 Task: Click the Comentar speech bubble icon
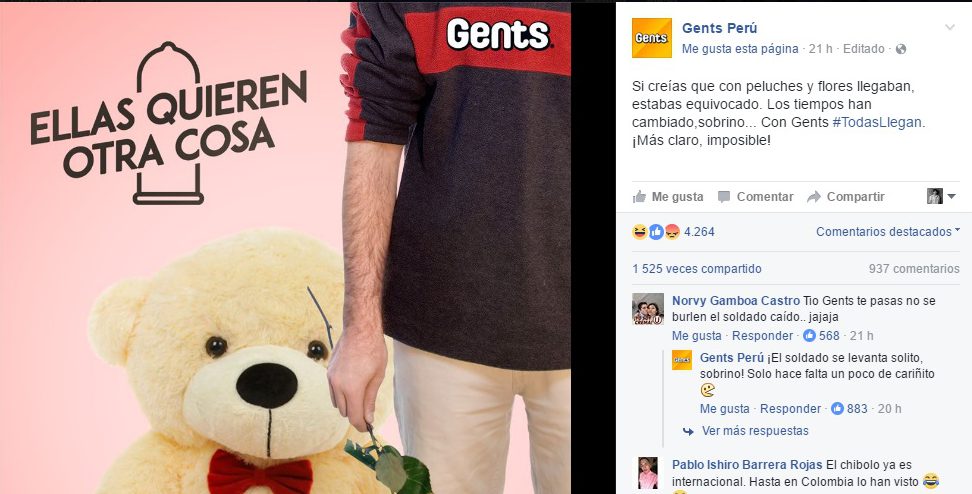coord(723,197)
